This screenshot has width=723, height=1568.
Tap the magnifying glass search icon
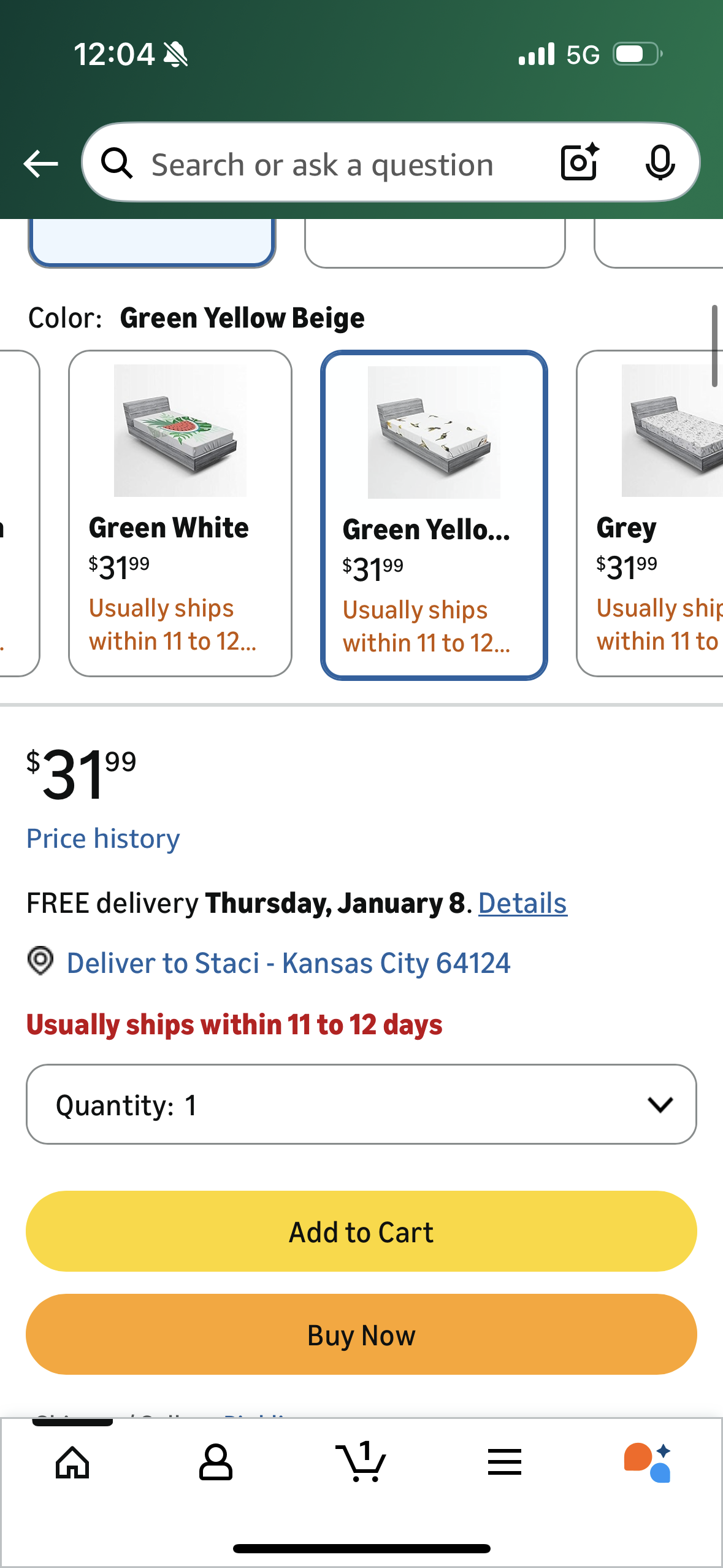(117, 164)
